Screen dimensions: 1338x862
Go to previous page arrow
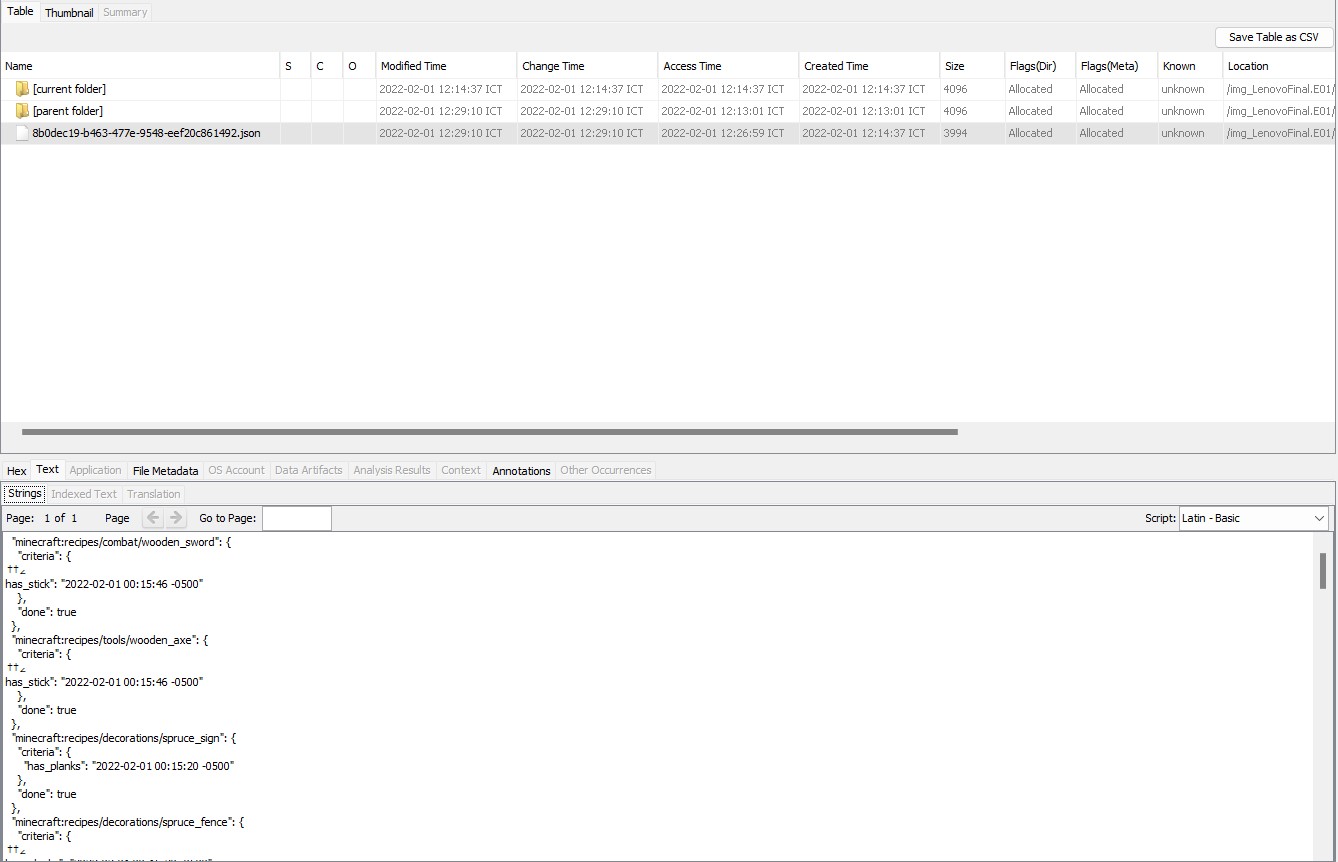(153, 518)
